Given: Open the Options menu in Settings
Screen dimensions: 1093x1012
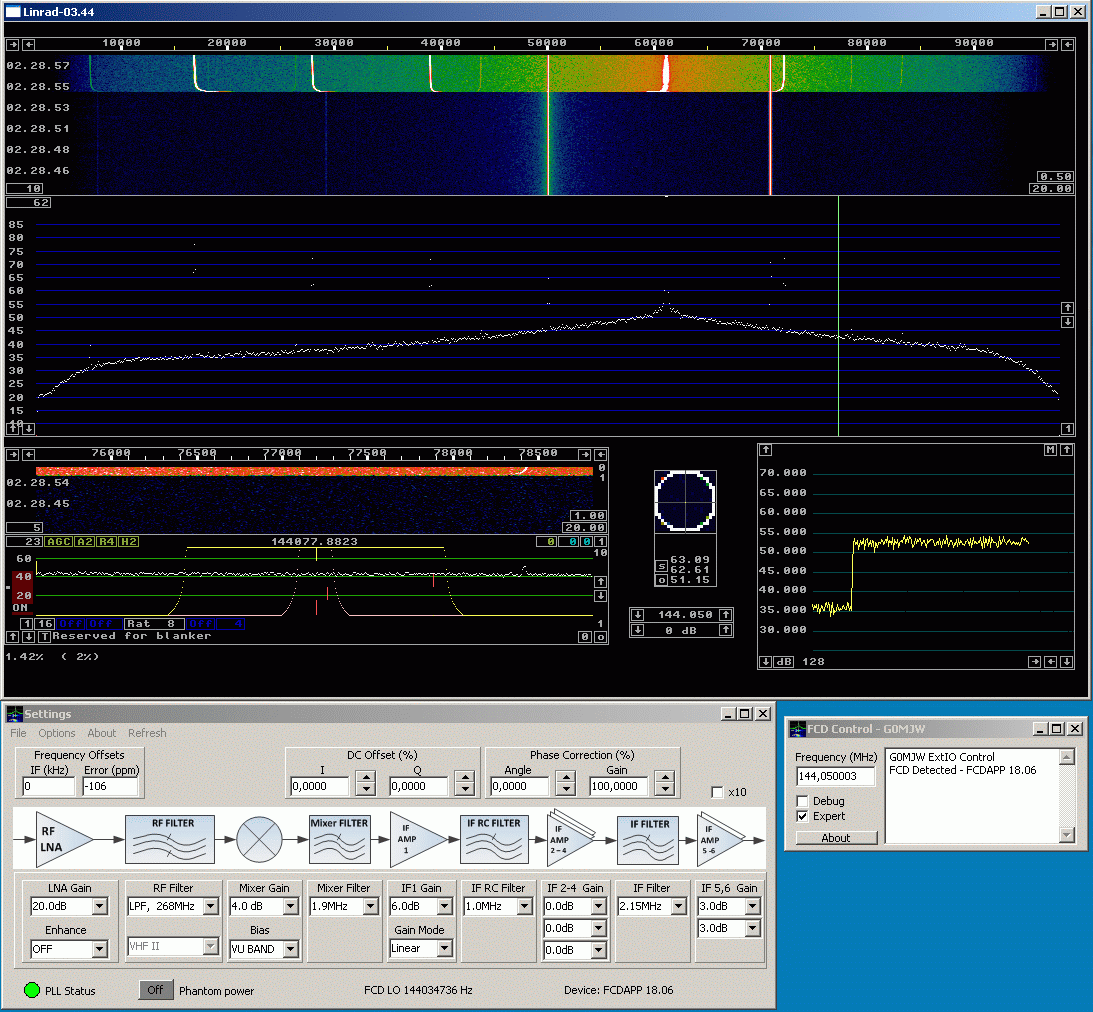Looking at the screenshot, I should tap(57, 733).
